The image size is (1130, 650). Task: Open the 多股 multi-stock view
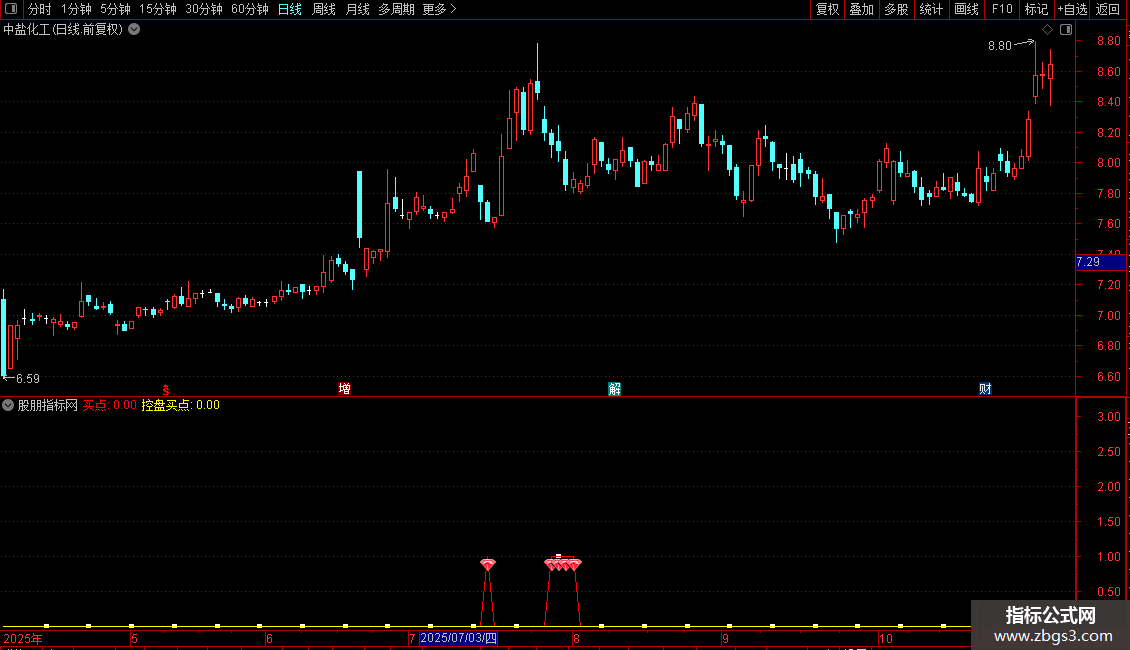(x=897, y=9)
